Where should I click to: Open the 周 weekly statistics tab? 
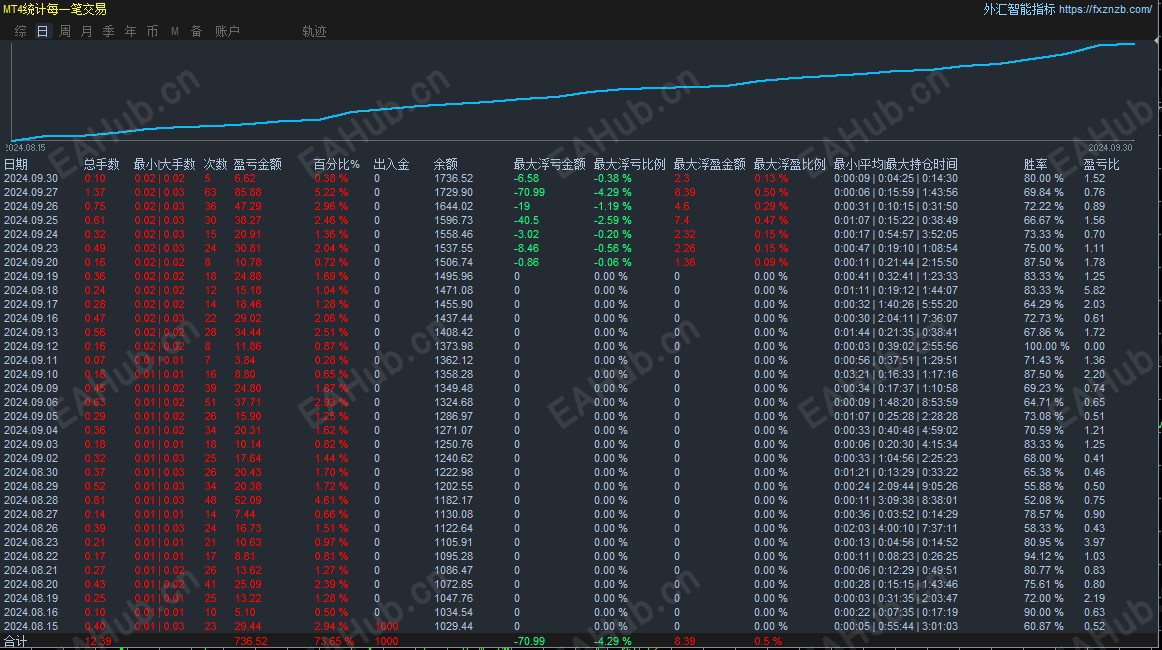(x=65, y=31)
